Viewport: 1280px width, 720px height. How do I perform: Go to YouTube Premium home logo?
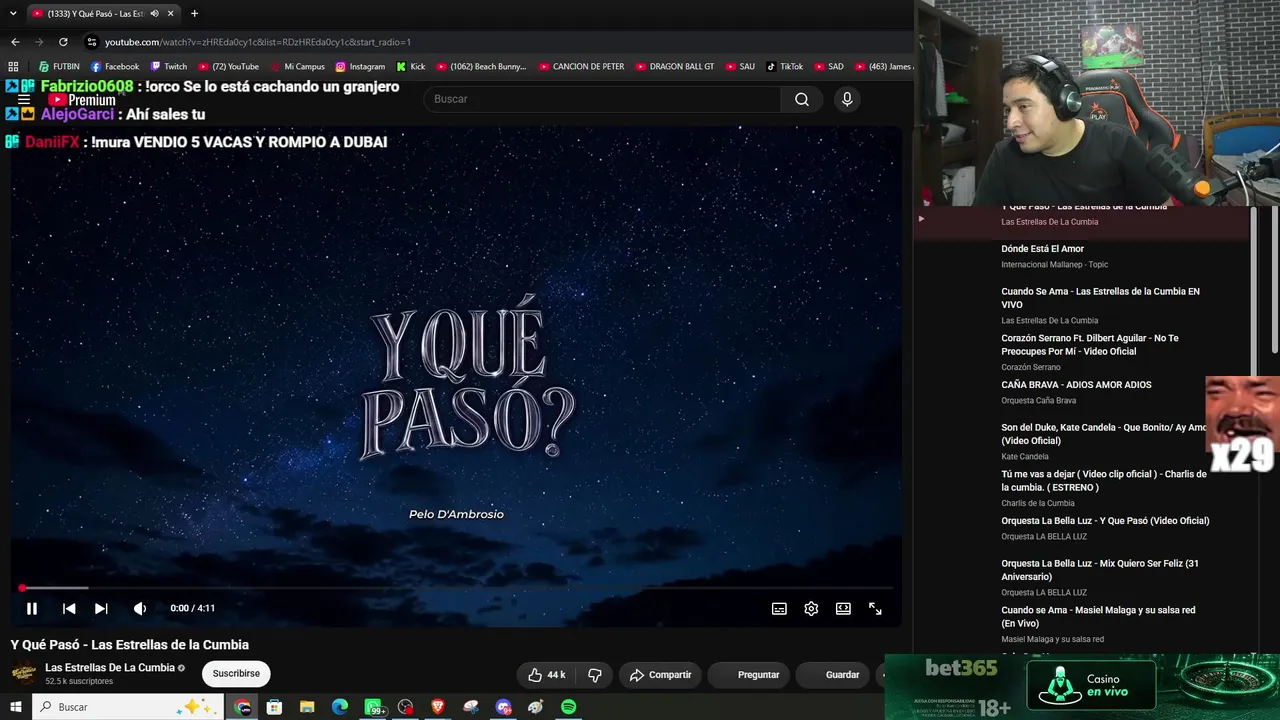(82, 100)
